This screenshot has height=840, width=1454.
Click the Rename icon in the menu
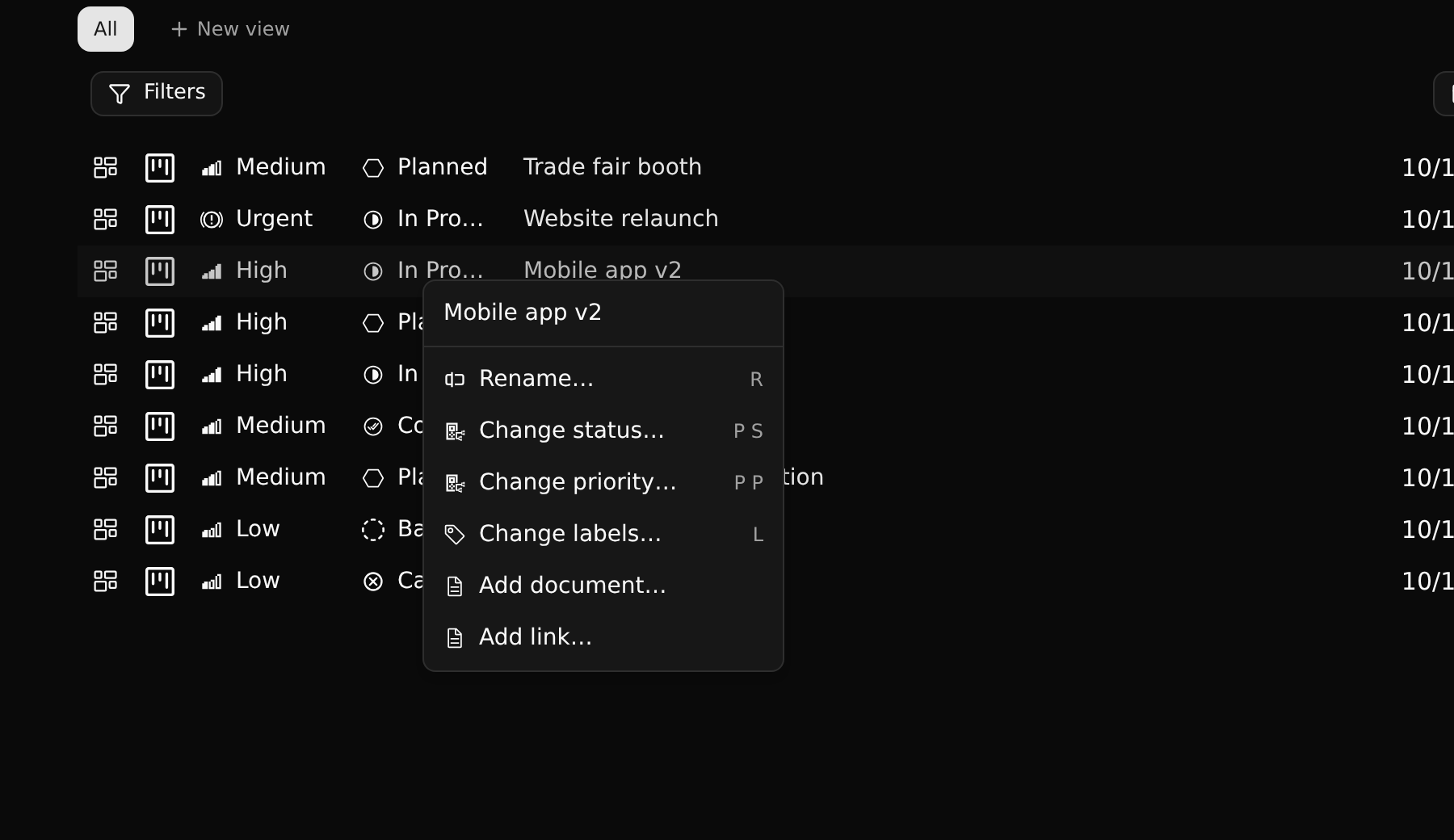[x=455, y=380]
